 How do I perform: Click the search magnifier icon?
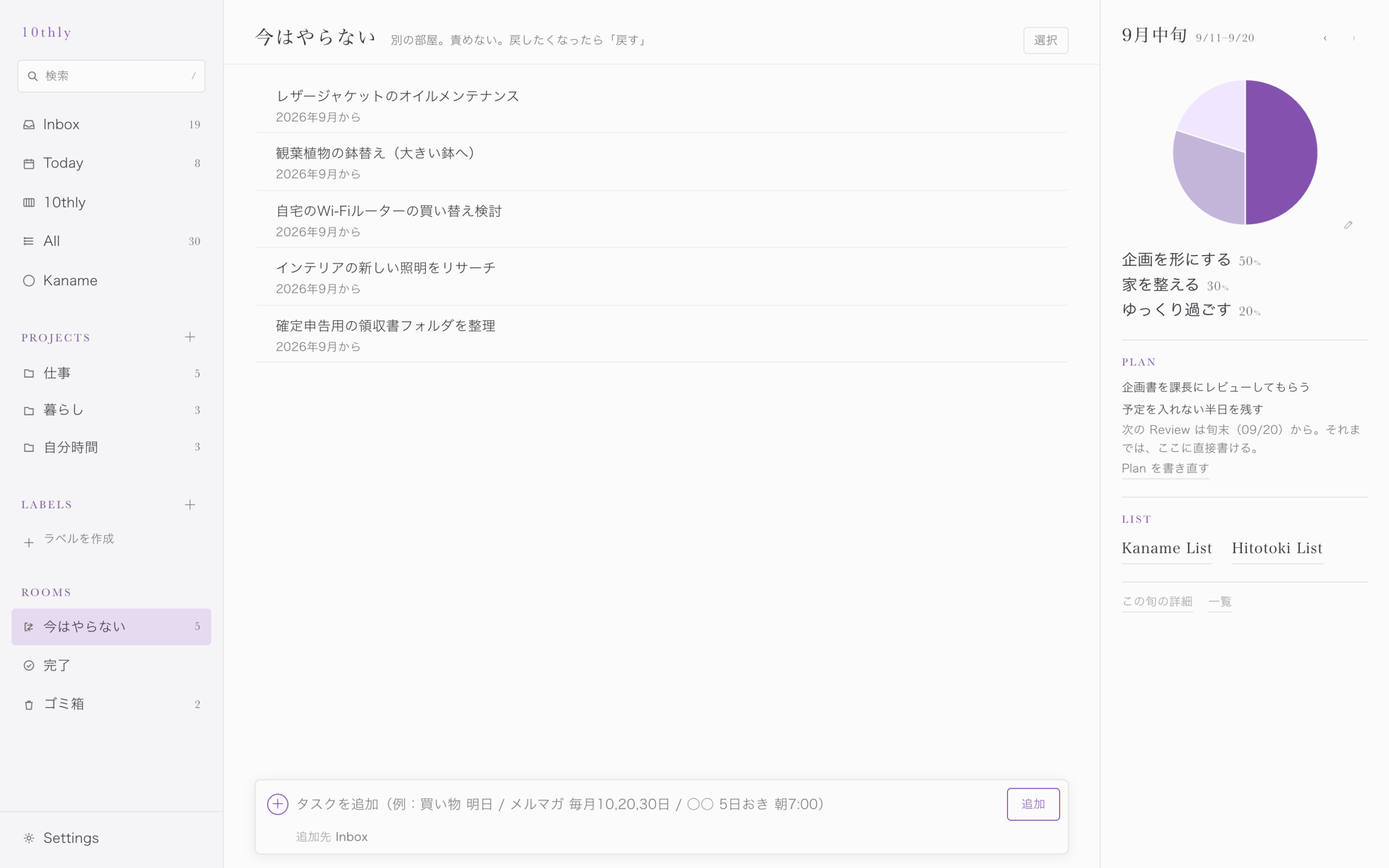pyautogui.click(x=33, y=76)
